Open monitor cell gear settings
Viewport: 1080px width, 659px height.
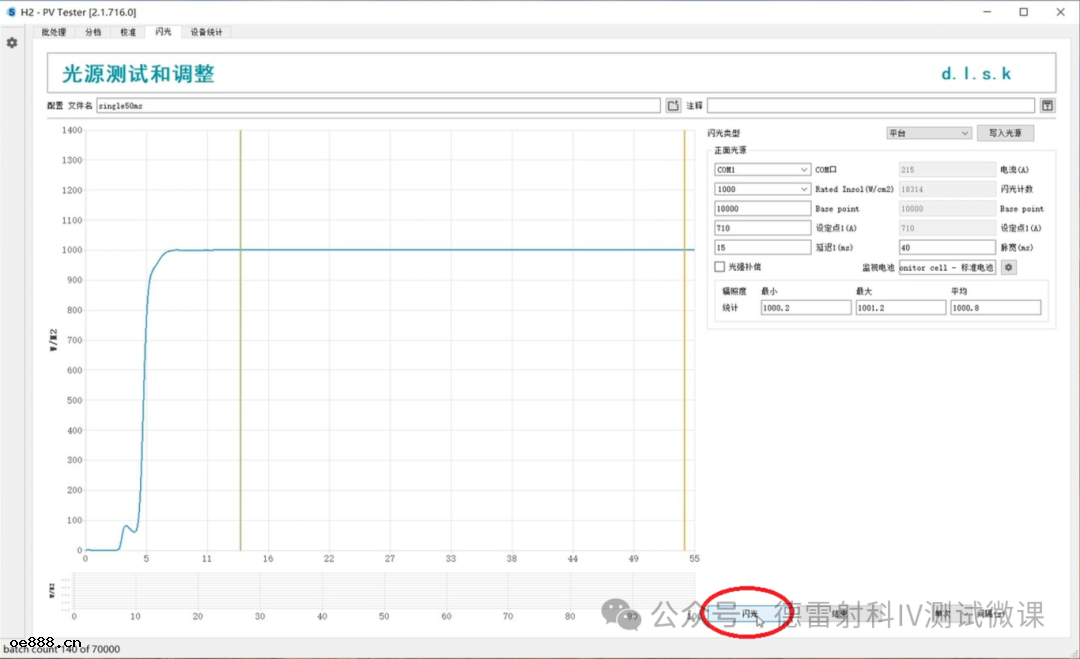[x=1008, y=267]
